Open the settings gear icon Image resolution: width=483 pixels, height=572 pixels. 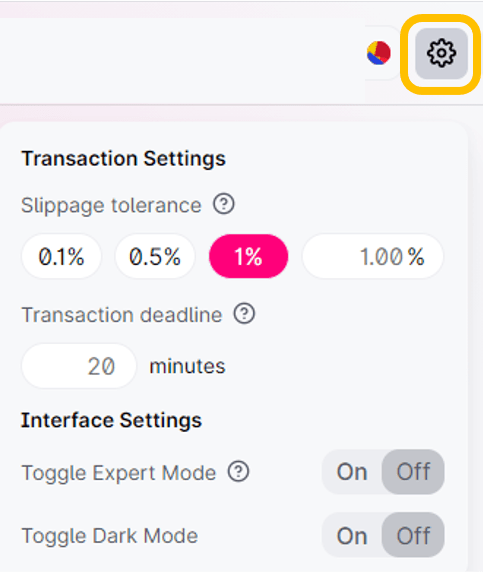tap(441, 54)
